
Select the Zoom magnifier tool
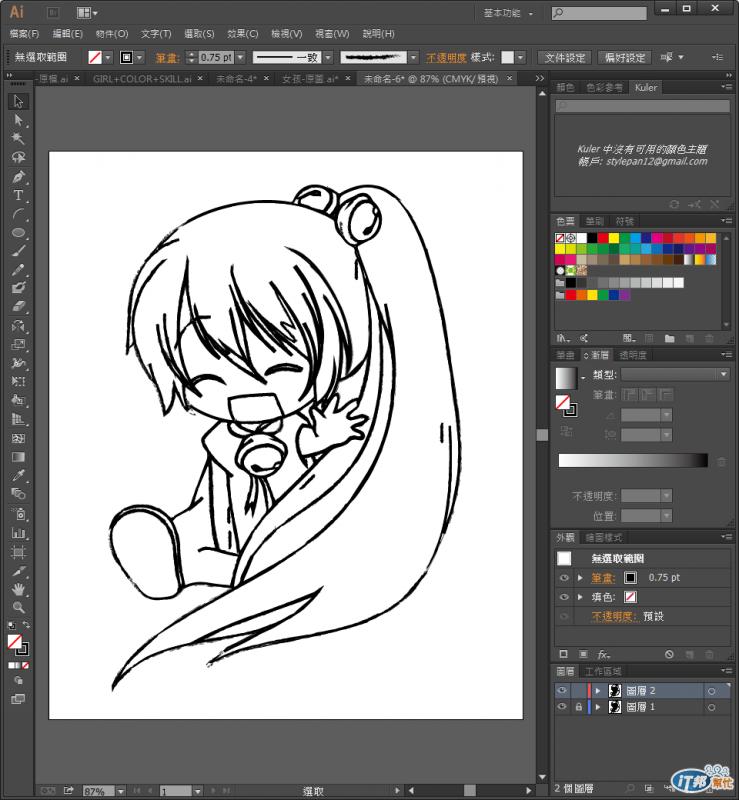click(18, 607)
